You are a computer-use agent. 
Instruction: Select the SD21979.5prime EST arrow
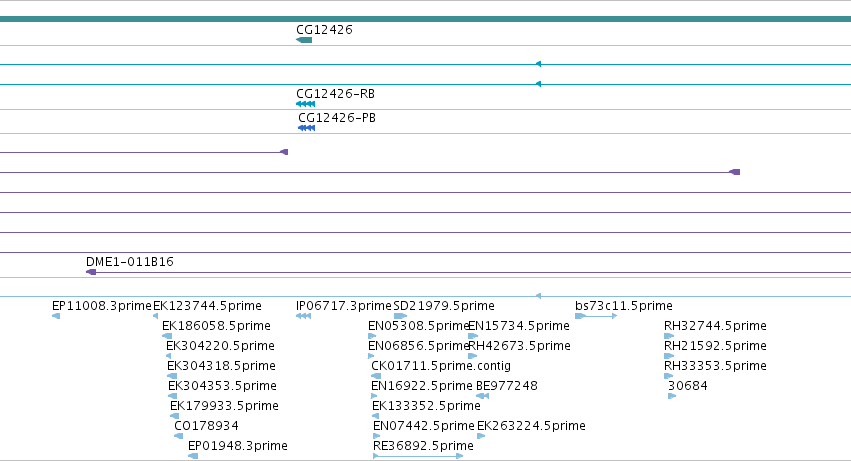[x=401, y=316]
